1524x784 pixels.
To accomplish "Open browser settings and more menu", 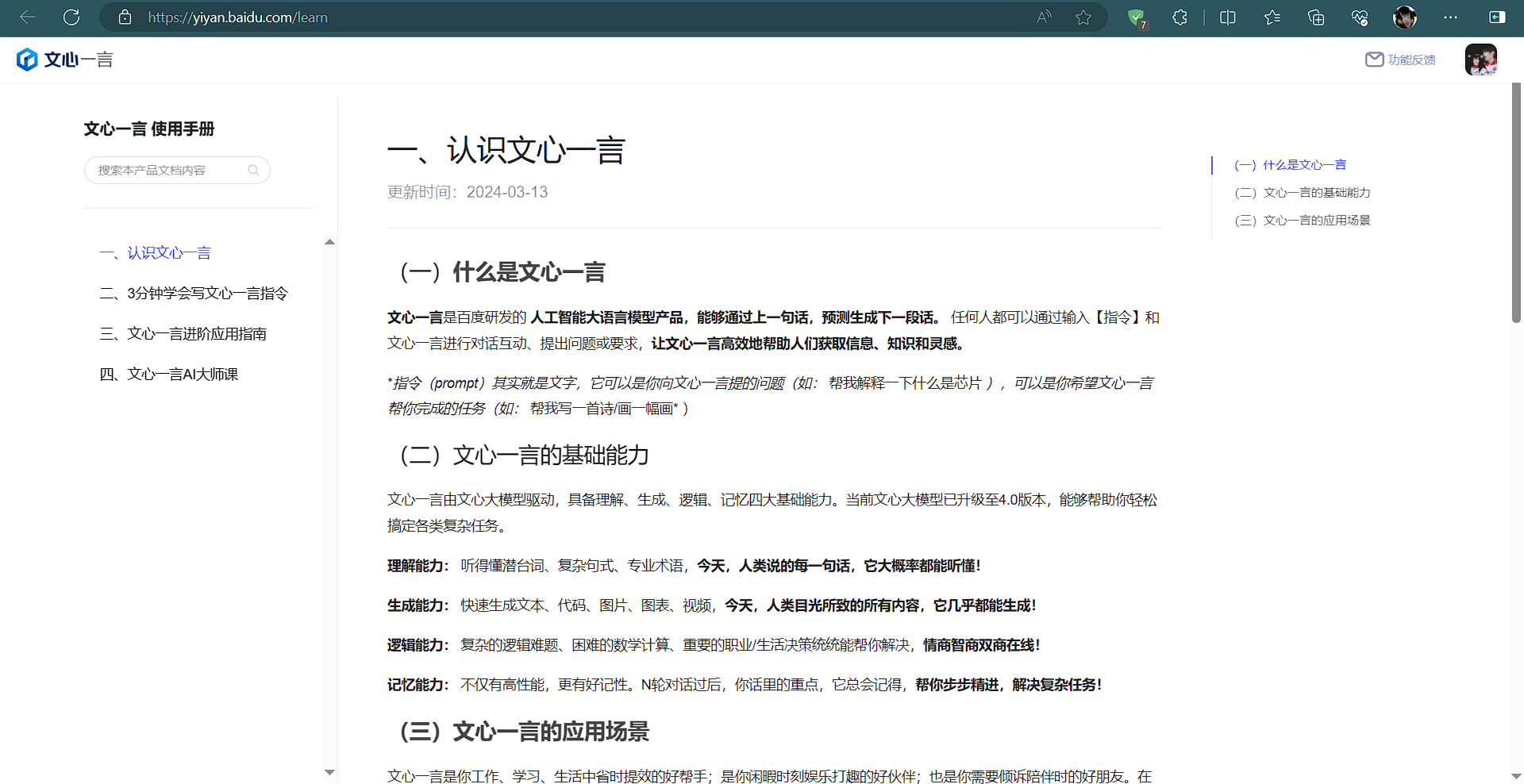I will click(1450, 17).
